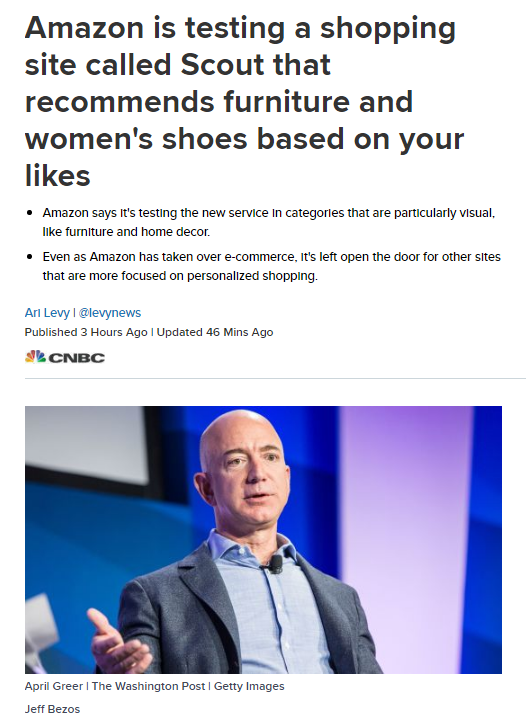
Task: Open the @levynews Twitter handle link
Action: pyautogui.click(x=110, y=313)
